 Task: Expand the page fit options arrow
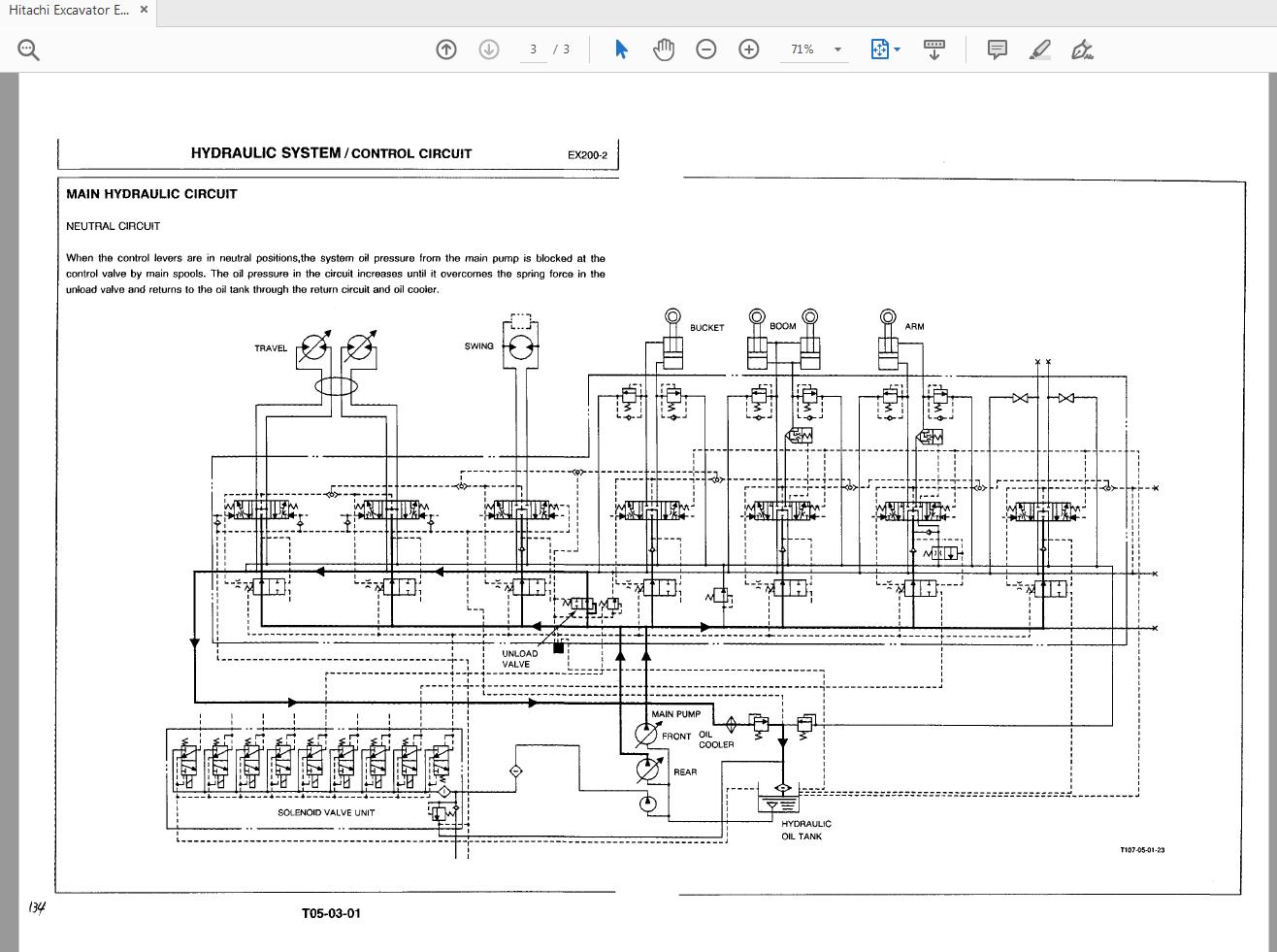click(x=898, y=49)
